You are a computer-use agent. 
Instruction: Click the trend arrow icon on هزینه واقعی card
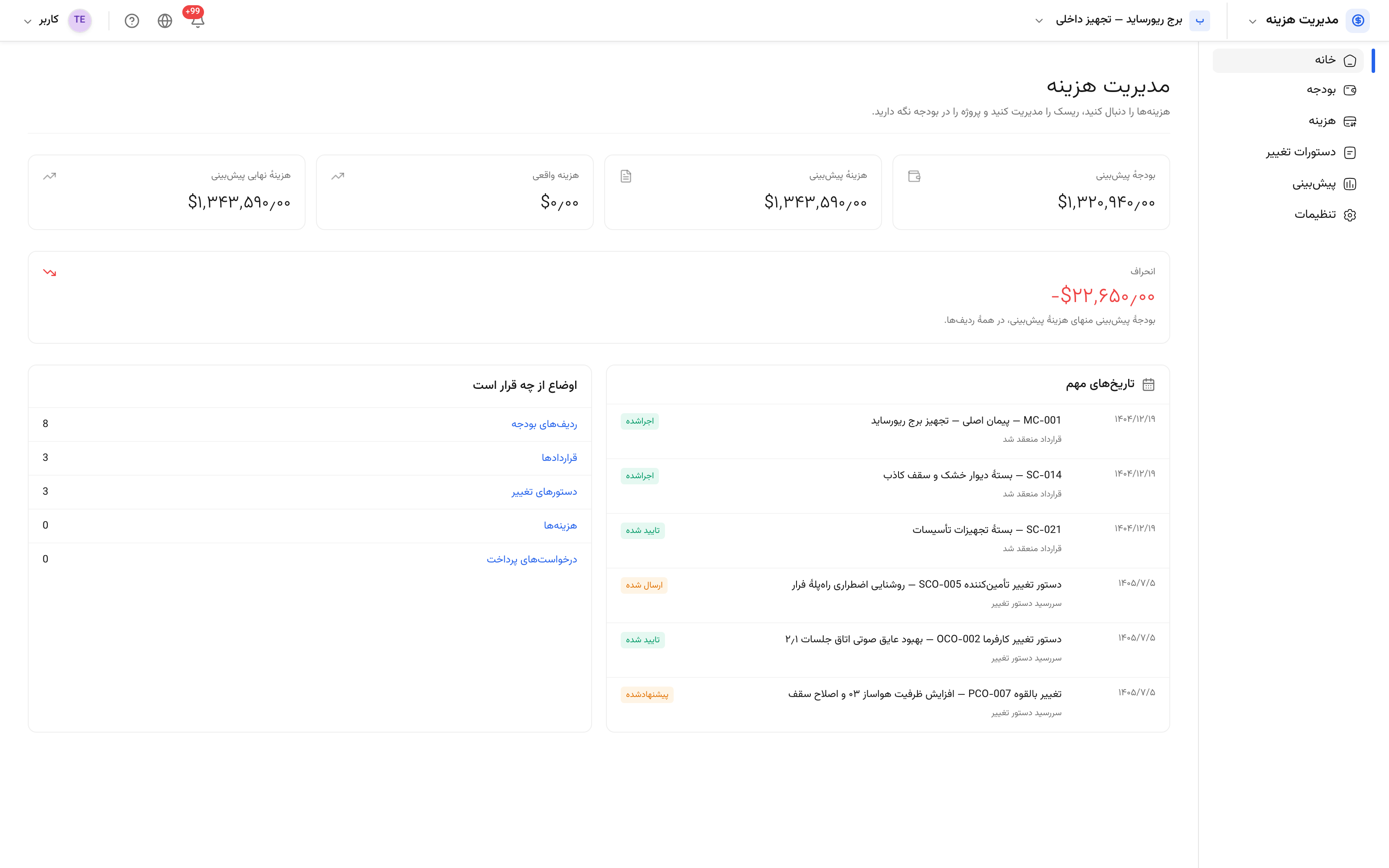tap(338, 176)
